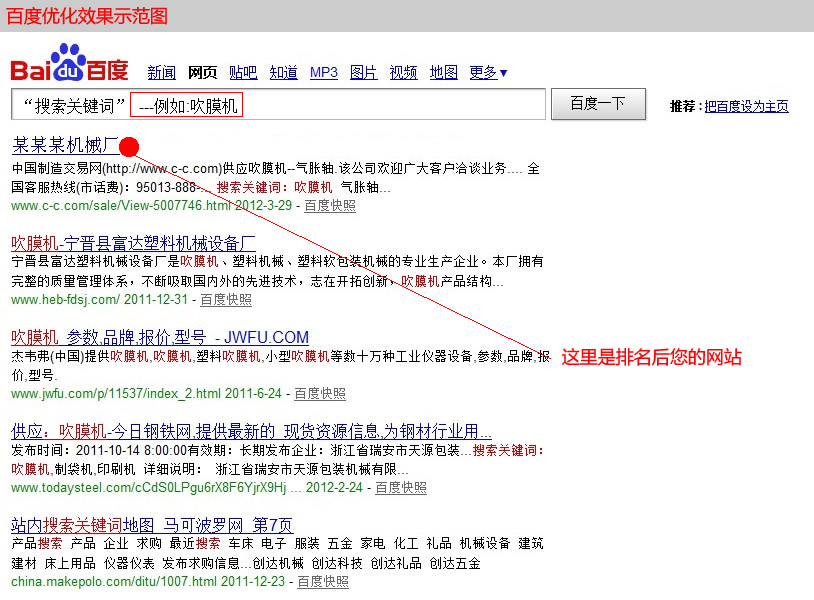
Task: Open 百度快照 for todaysteel.com result
Action: coord(401,487)
